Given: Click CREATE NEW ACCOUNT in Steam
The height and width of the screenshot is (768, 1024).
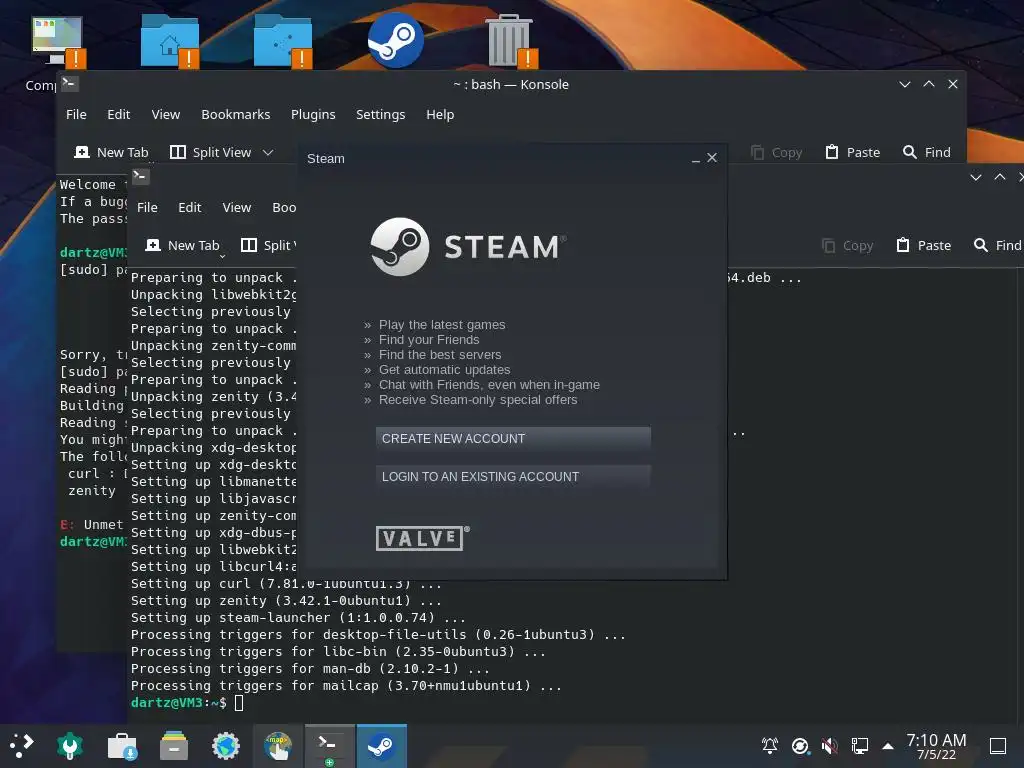Looking at the screenshot, I should pos(513,439).
